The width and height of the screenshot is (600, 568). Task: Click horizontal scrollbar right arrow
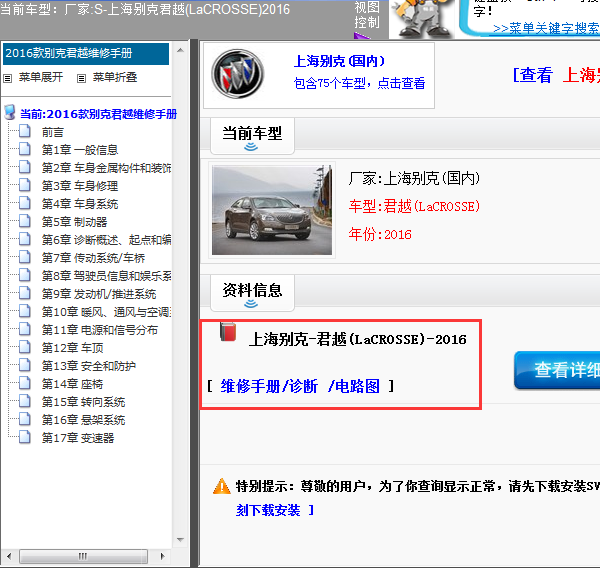(x=163, y=556)
